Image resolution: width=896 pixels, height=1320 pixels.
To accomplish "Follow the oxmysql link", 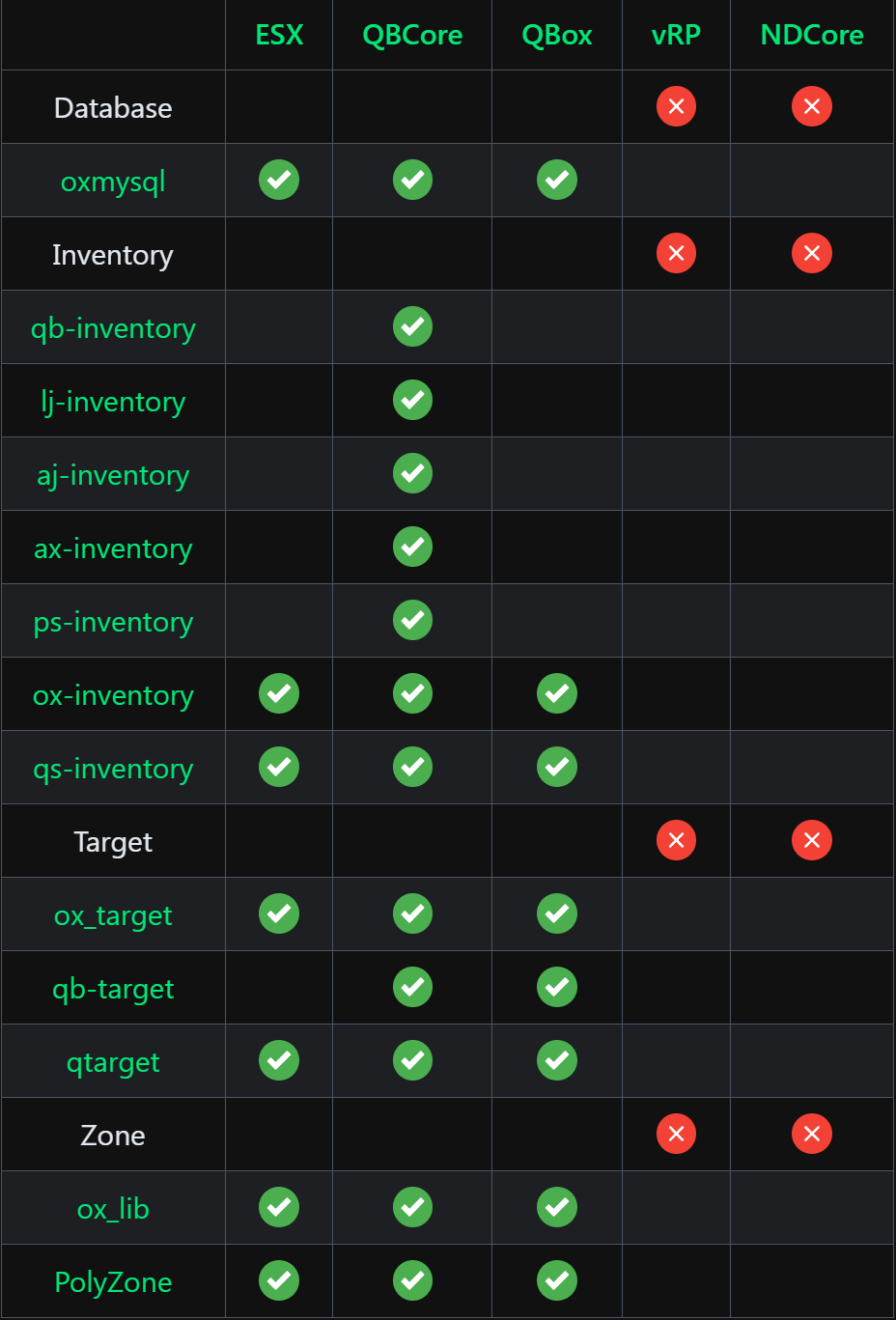I will (113, 182).
